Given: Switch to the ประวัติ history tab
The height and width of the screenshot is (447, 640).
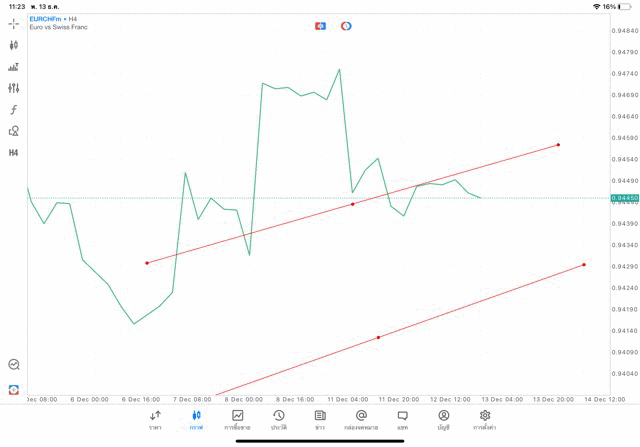Looking at the screenshot, I should click(x=279, y=420).
